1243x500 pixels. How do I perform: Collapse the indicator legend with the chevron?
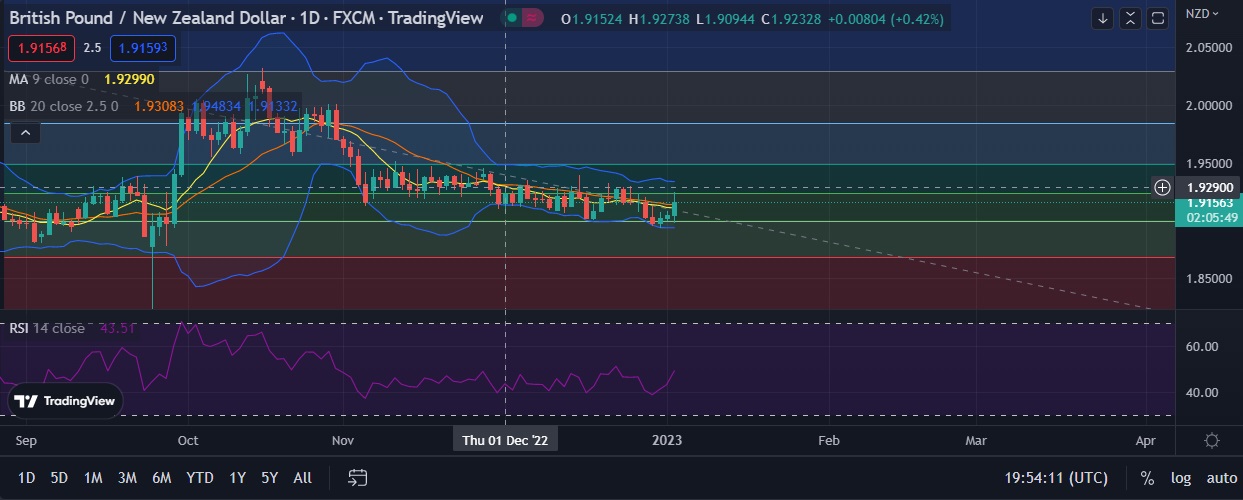[x=26, y=132]
